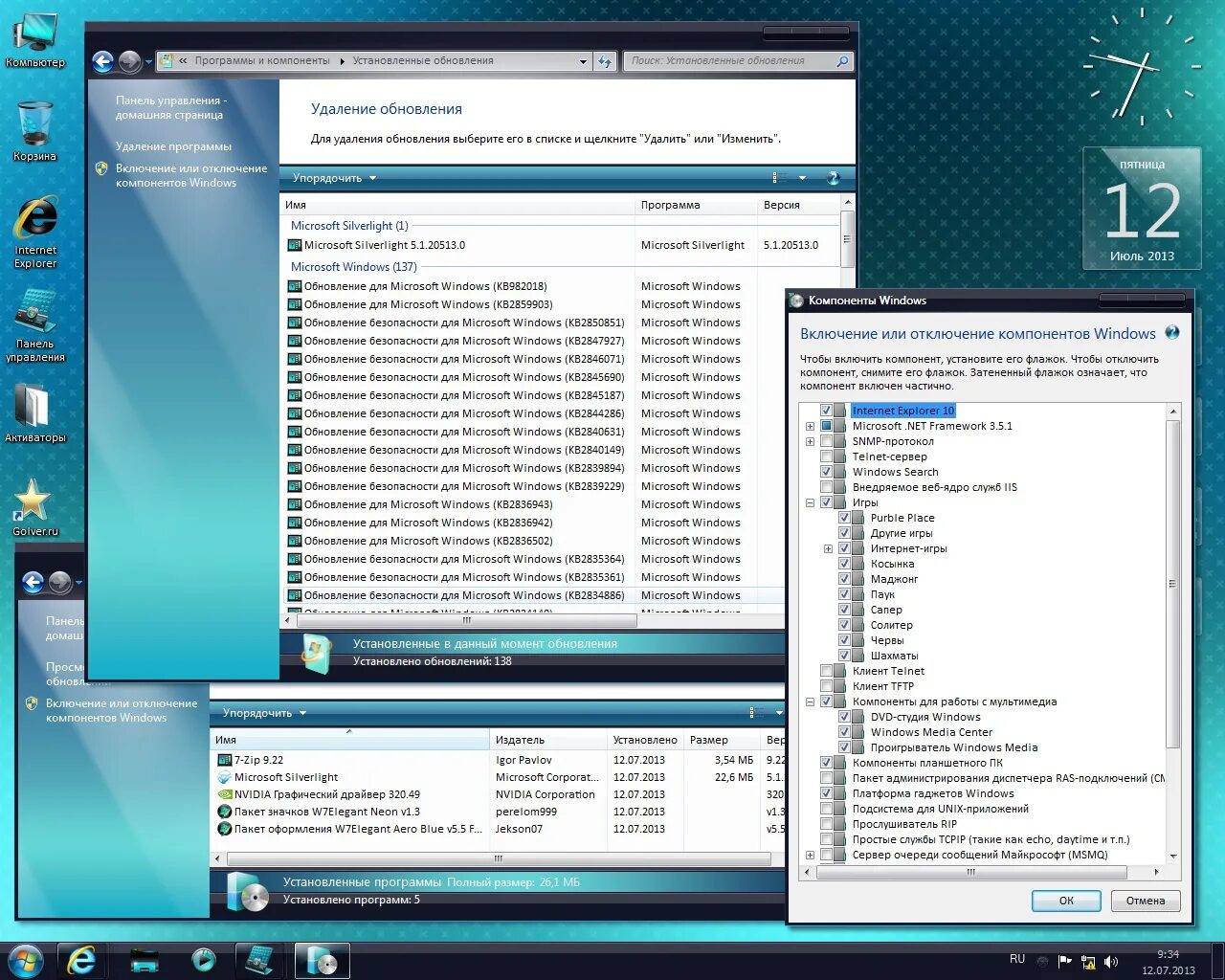The width and height of the screenshot is (1225, 980).
Task: Open Удаление программы link
Action: point(173,146)
